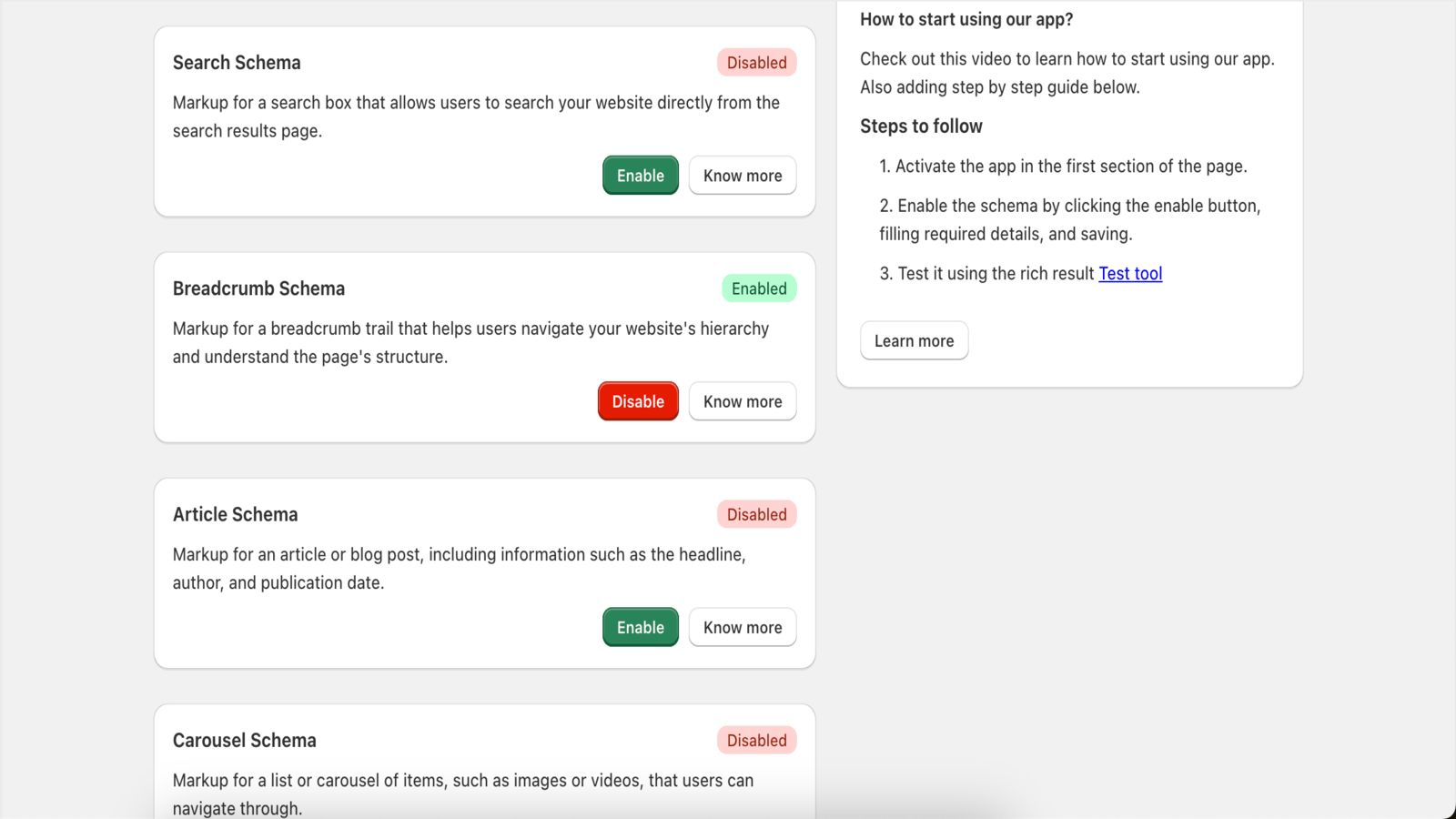Click the Article Schema description text

(x=459, y=568)
